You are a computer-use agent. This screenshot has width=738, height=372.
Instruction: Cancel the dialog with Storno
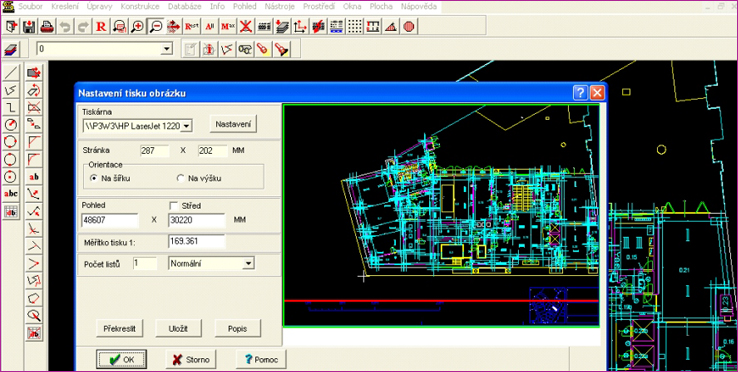coord(191,360)
